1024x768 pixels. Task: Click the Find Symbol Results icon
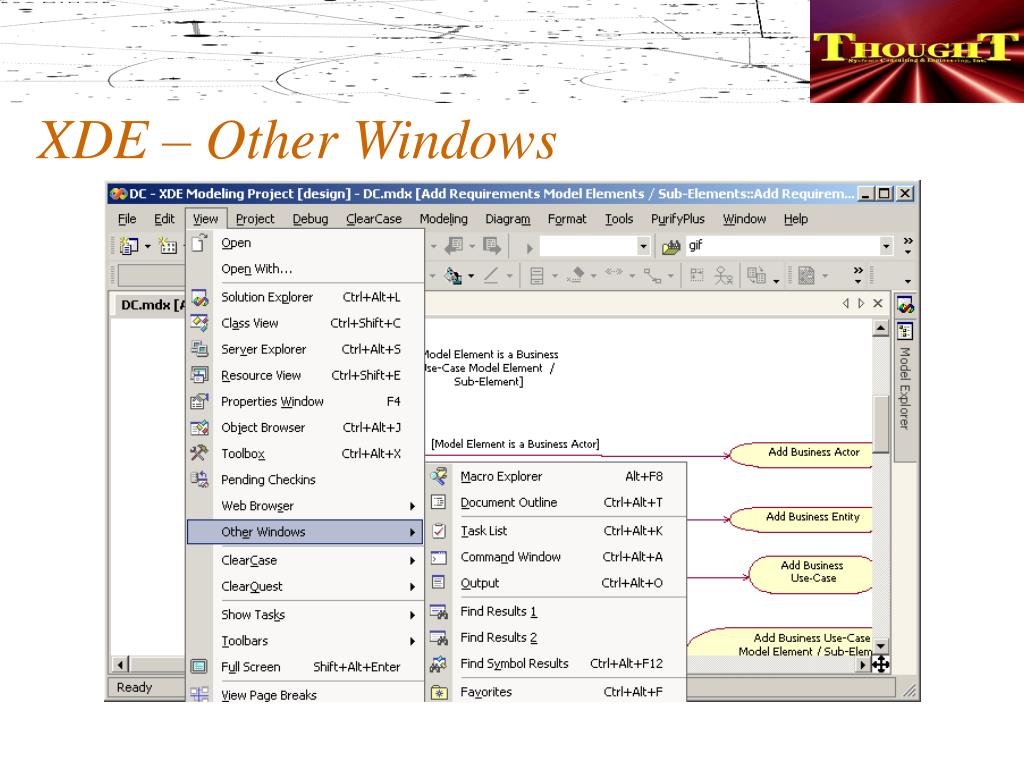tap(439, 664)
